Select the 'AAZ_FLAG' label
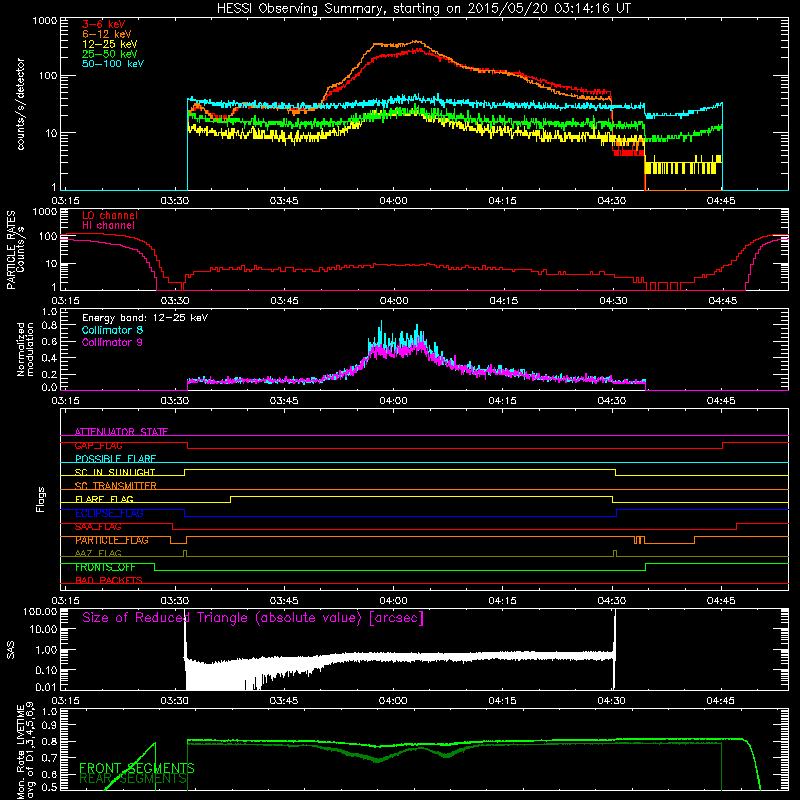The width and height of the screenshot is (800, 800). pyautogui.click(x=98, y=554)
